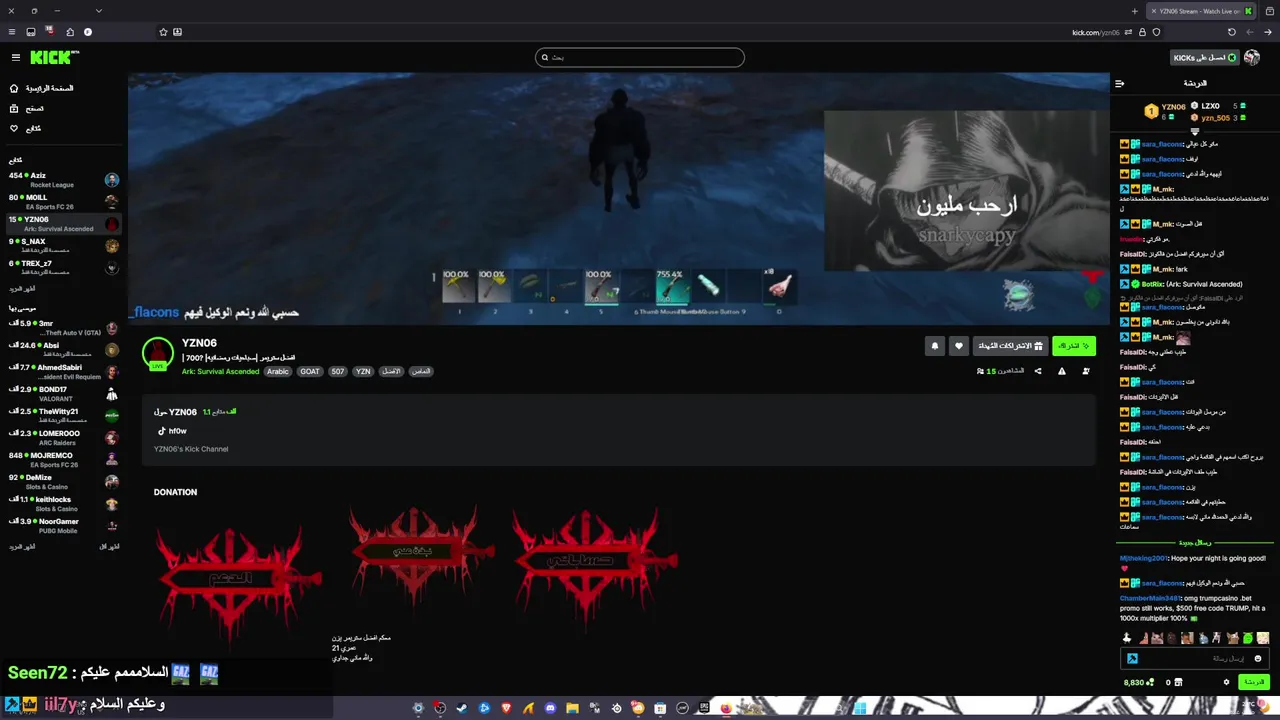The height and width of the screenshot is (720, 1280).
Task: Open Steam from the taskbar
Action: click(462, 708)
